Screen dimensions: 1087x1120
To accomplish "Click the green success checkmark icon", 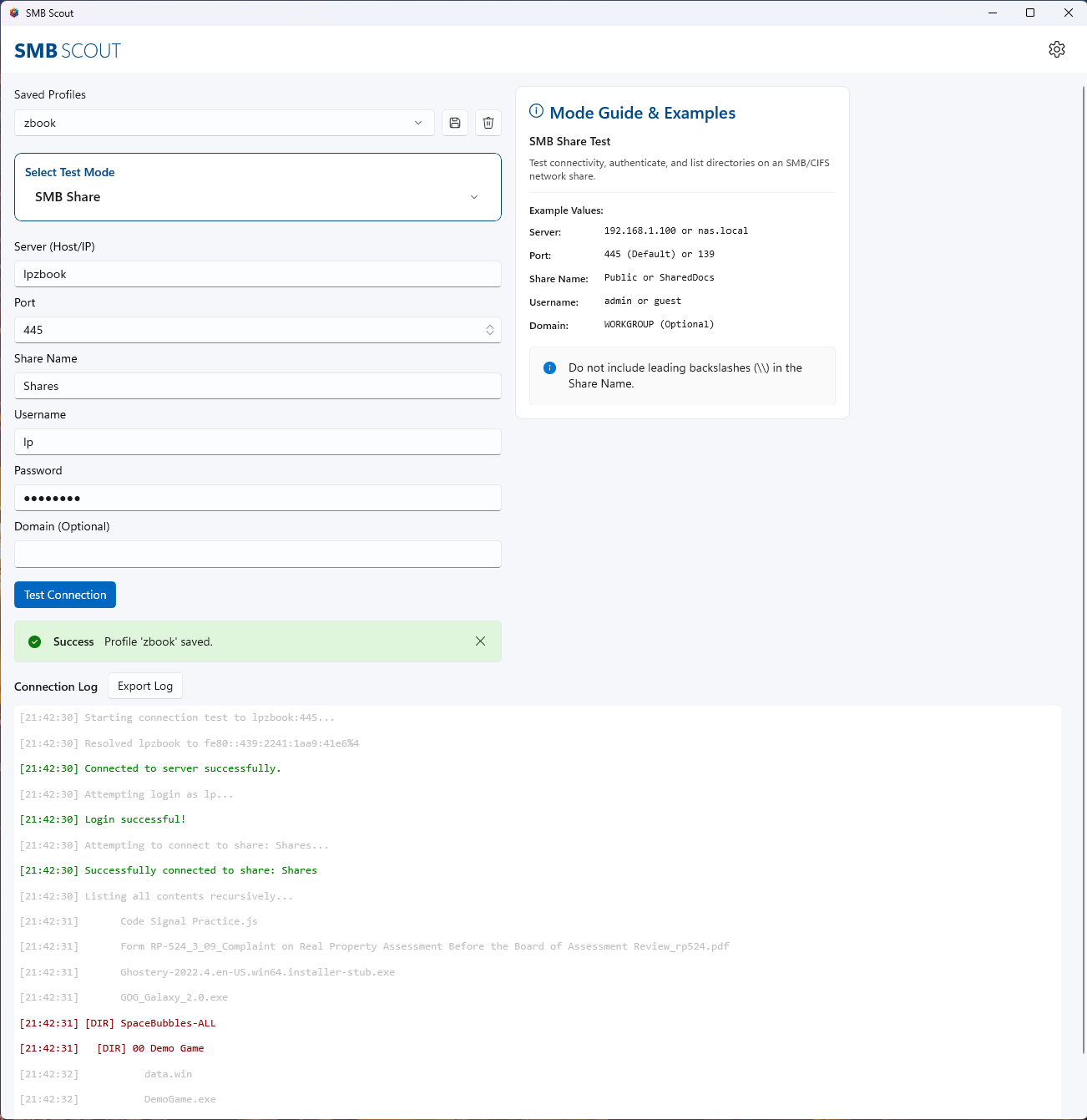I will point(35,641).
